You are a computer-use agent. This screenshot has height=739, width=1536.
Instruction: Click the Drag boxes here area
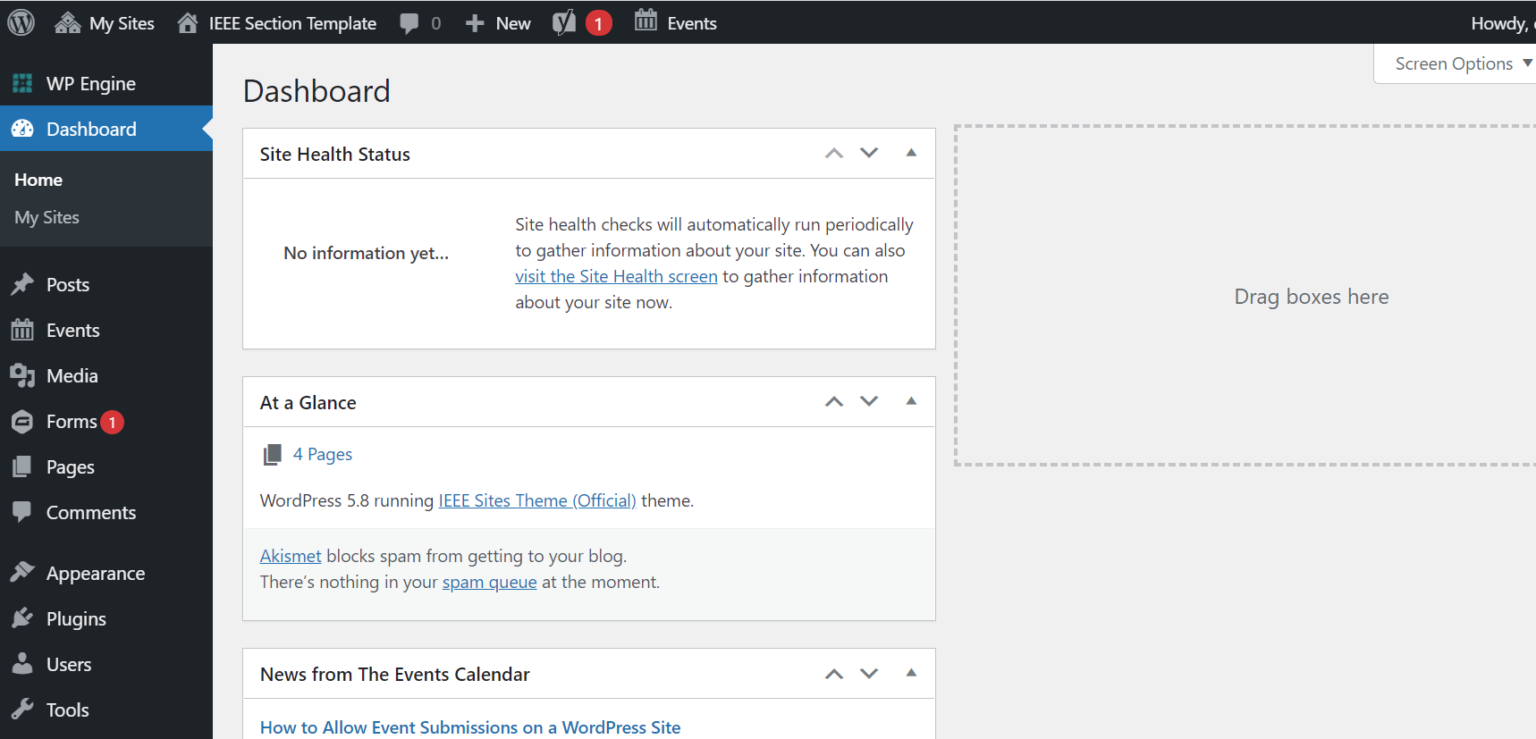click(1311, 296)
